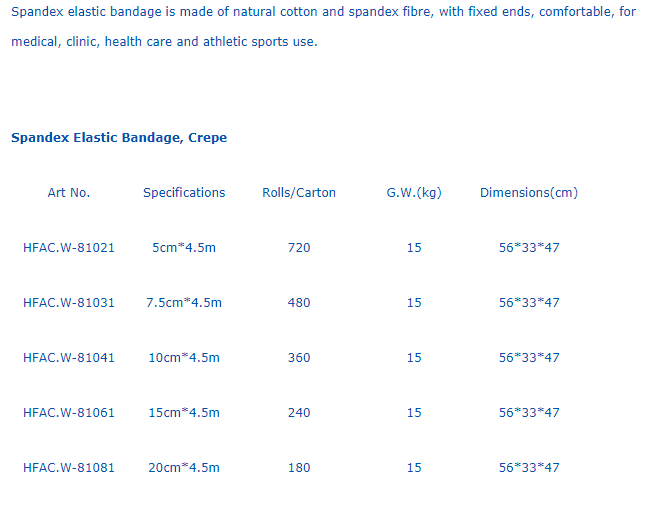652x523 pixels.
Task: Select article number HFAC.W-81031
Action: point(69,303)
